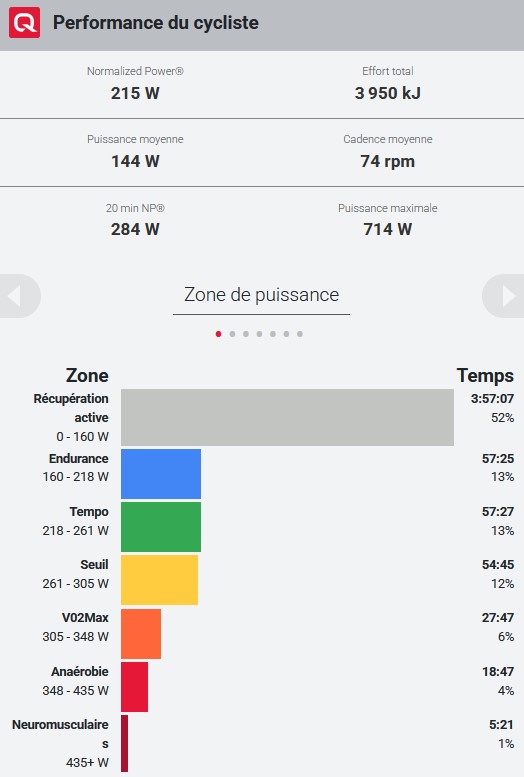This screenshot has height=777, width=524.
Task: Select the first red carousel dot
Action: point(219,334)
